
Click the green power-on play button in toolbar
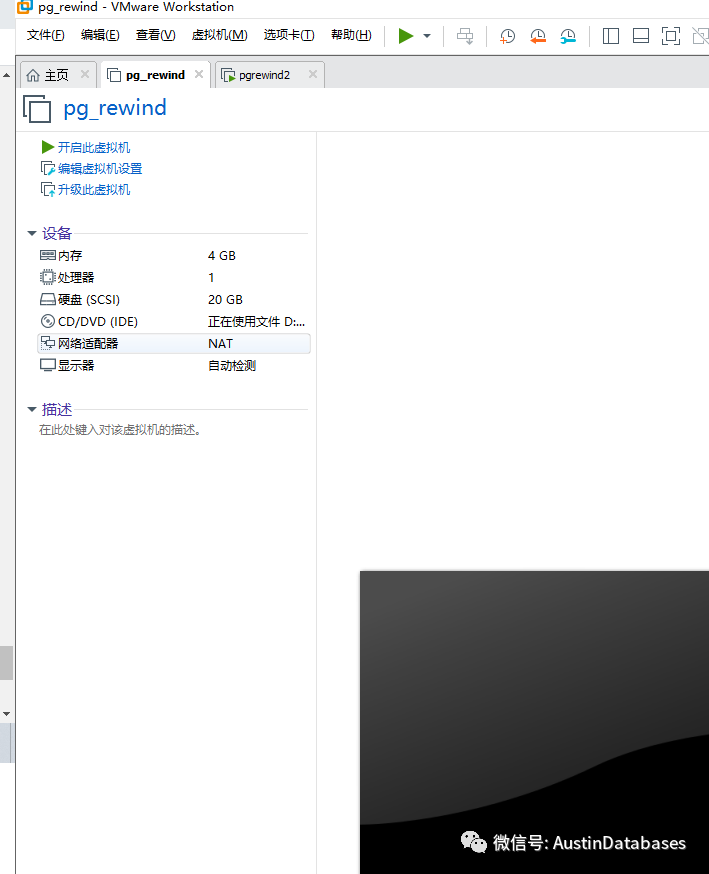coord(406,36)
